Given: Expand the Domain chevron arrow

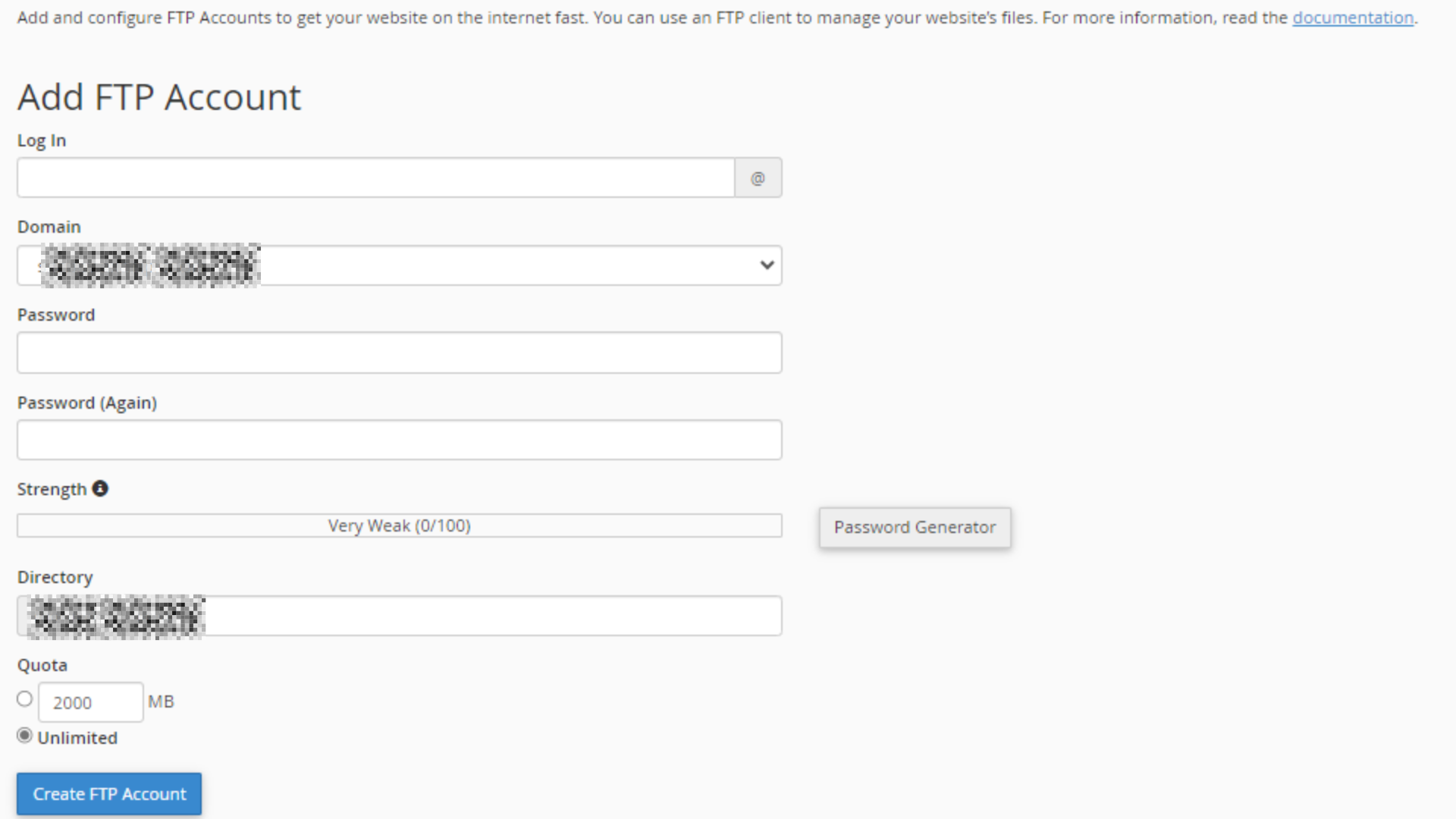Looking at the screenshot, I should pos(767,265).
